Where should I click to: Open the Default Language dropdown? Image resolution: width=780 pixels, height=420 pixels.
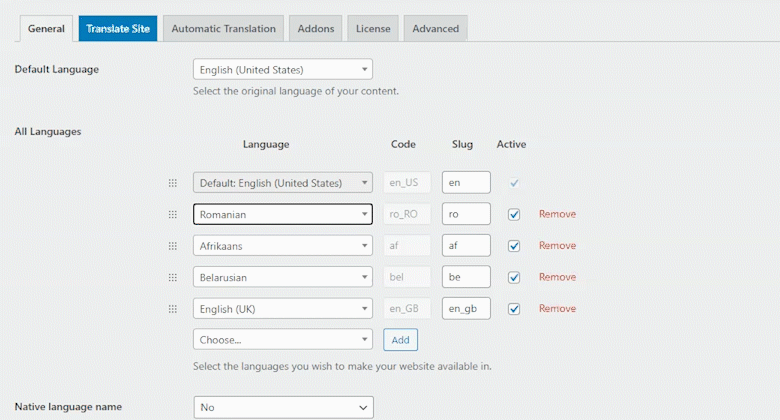point(283,70)
